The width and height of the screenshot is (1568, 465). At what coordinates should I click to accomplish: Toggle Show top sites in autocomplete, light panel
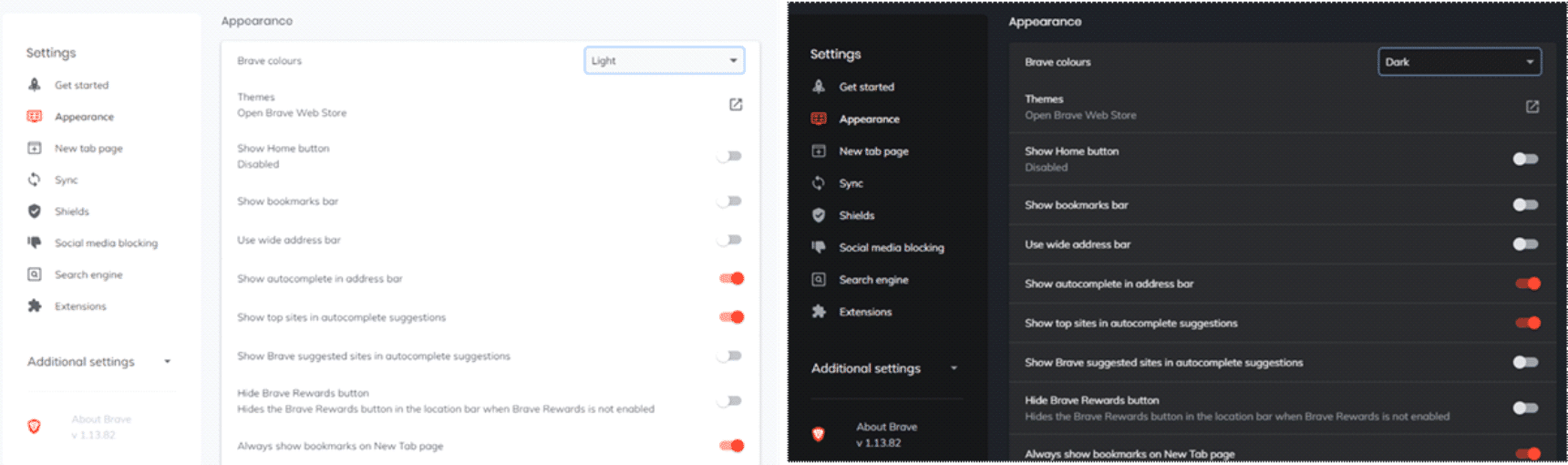click(732, 317)
